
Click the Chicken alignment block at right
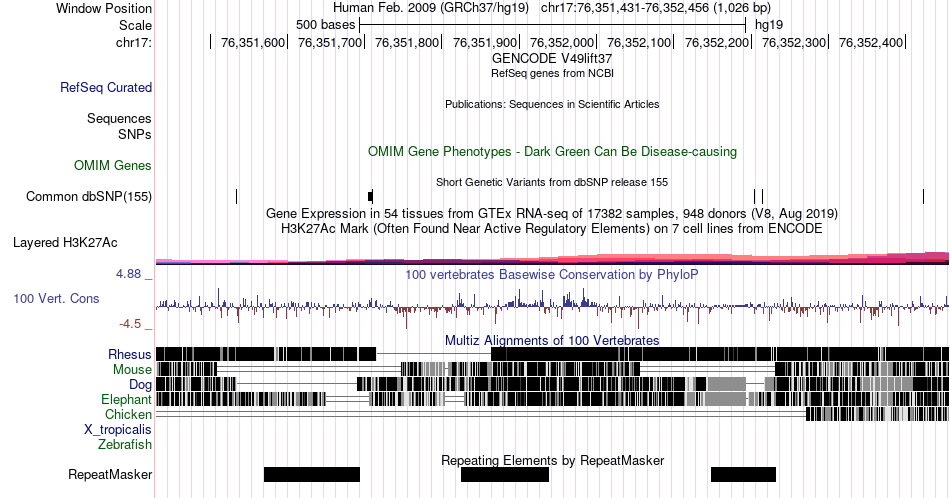877,414
